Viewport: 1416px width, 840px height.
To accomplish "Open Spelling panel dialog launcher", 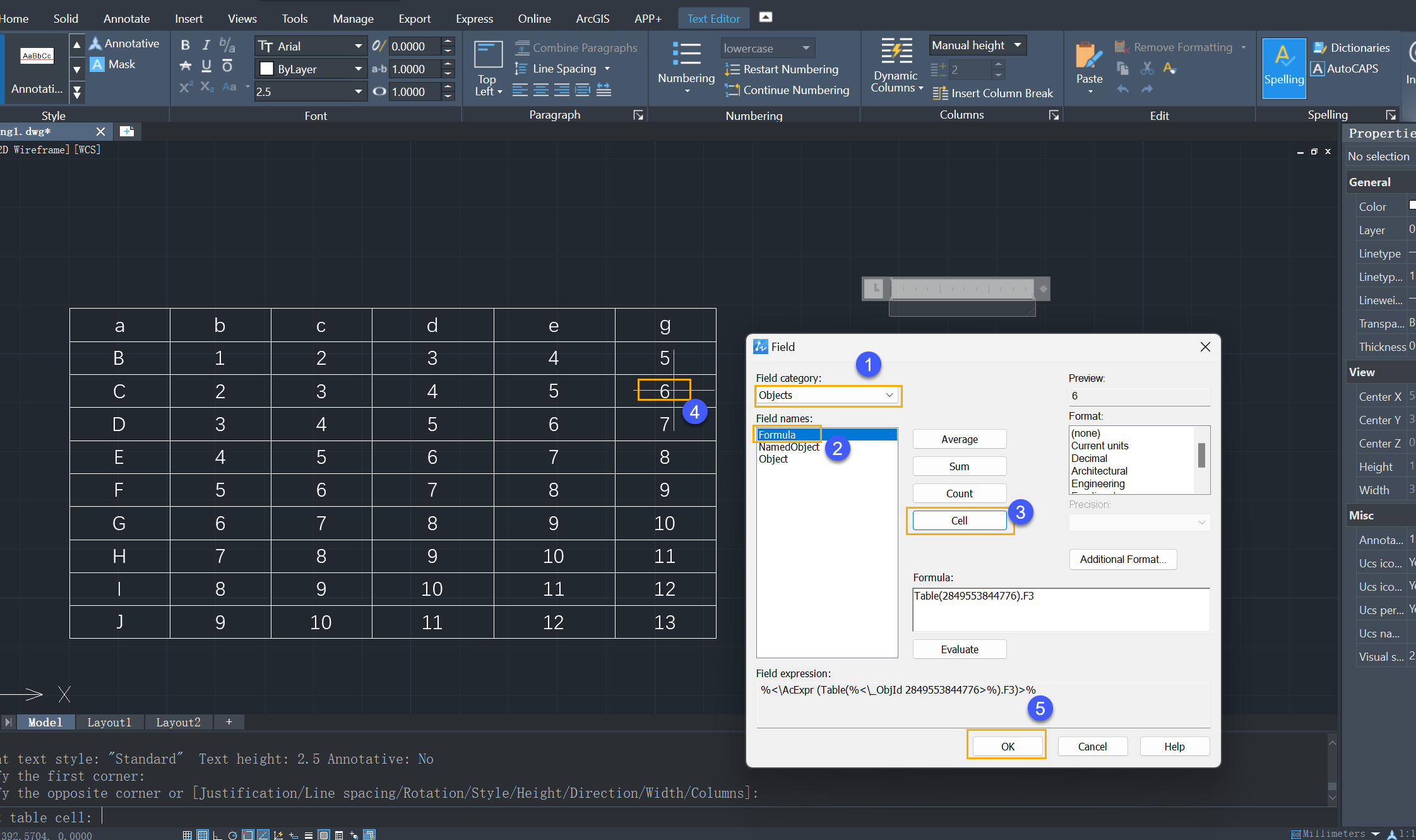I will point(1391,115).
